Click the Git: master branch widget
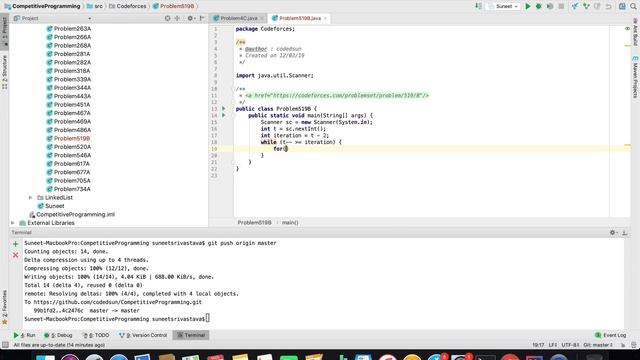This screenshot has height=360, width=640. [x=598, y=345]
